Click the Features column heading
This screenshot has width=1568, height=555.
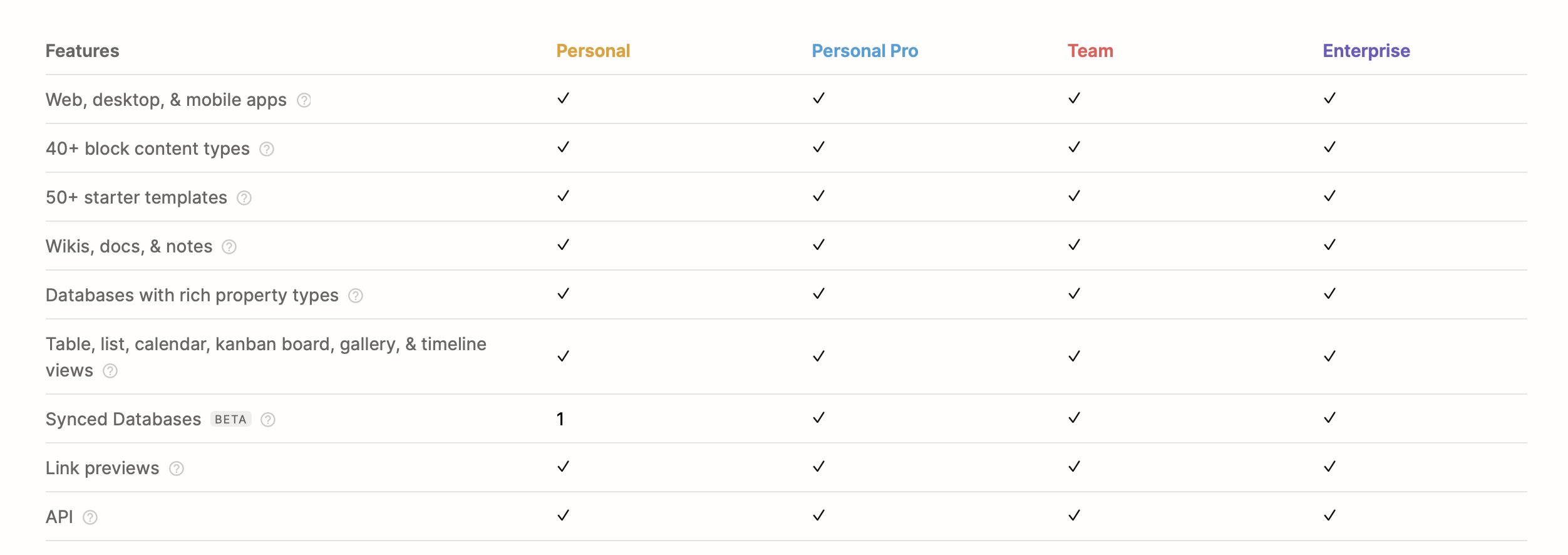click(x=82, y=51)
